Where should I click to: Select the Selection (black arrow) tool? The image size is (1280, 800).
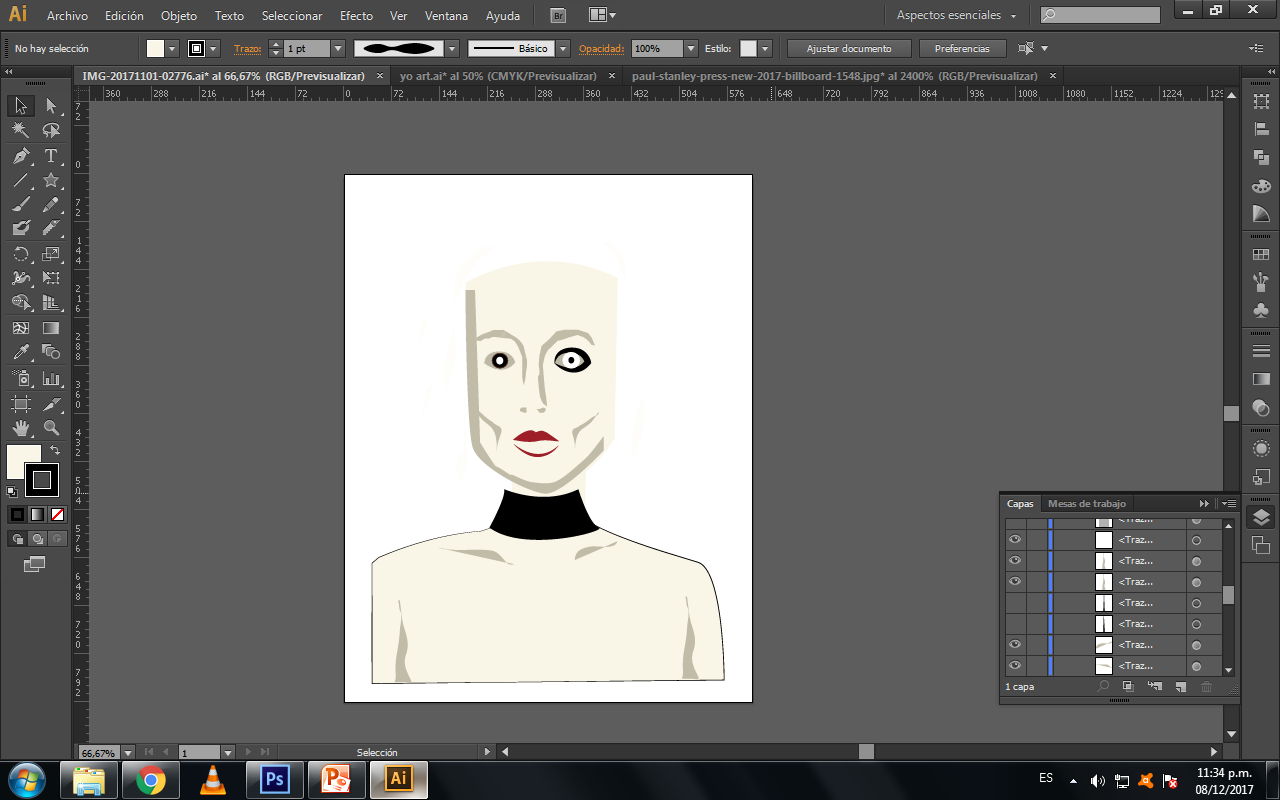pyautogui.click(x=20, y=106)
